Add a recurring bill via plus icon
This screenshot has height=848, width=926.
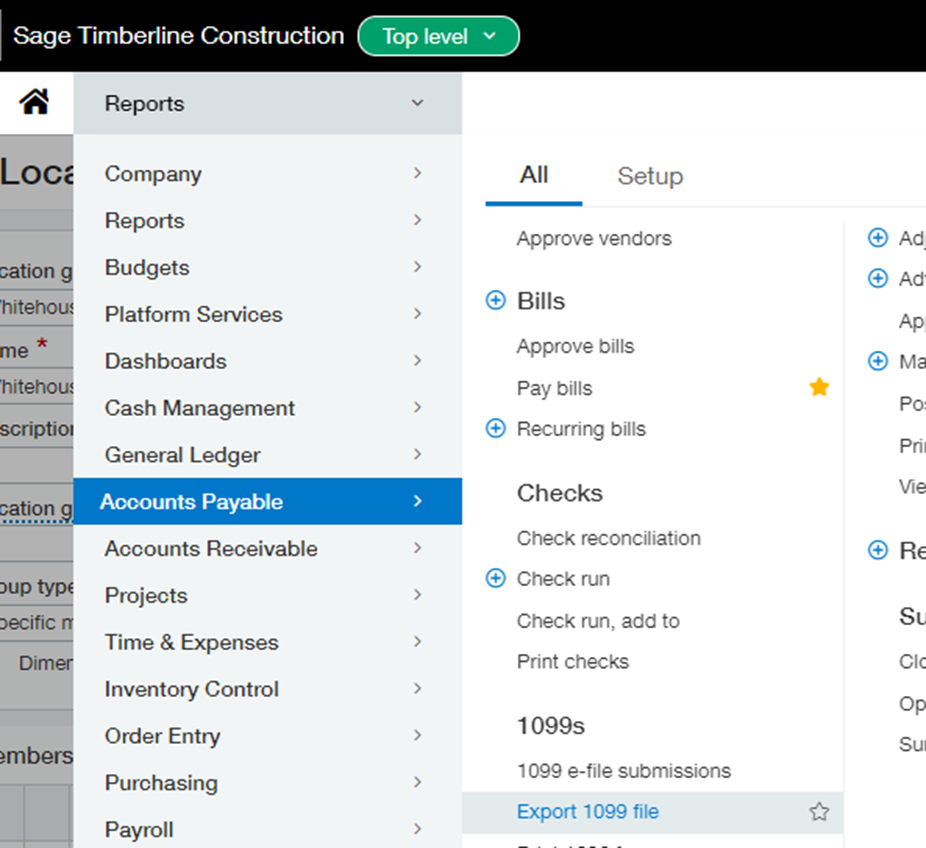[x=495, y=428]
